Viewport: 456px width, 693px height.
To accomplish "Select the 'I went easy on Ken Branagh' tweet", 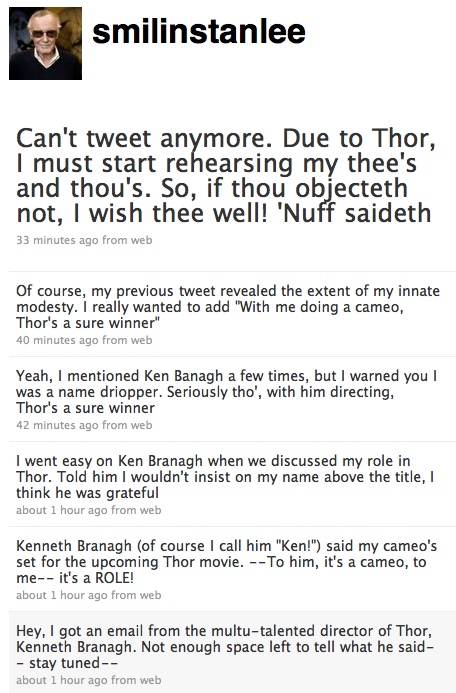I will [225, 477].
